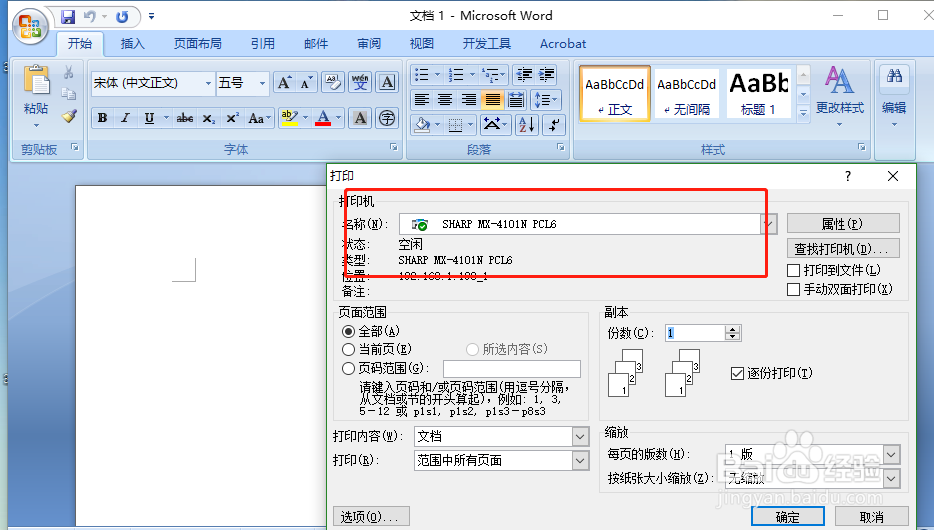The width and height of the screenshot is (934, 530).
Task: Sort text with A-Z icon
Action: click(527, 124)
